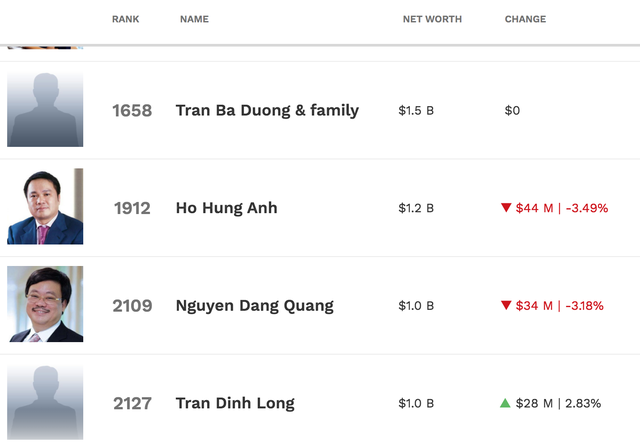
Task: Click the -3.49% change value
Action: 586,208
